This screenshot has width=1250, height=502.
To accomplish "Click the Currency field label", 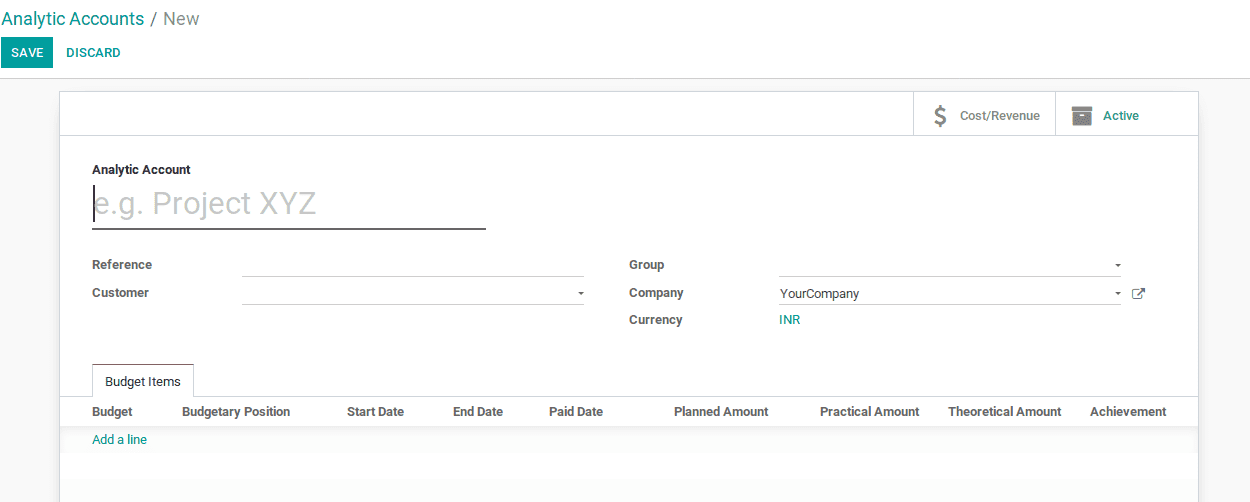I will tap(655, 320).
